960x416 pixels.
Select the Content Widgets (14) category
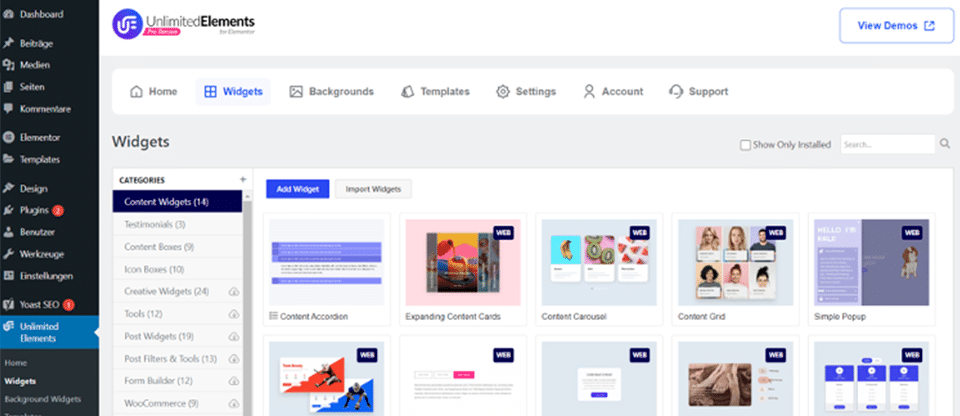[178, 202]
